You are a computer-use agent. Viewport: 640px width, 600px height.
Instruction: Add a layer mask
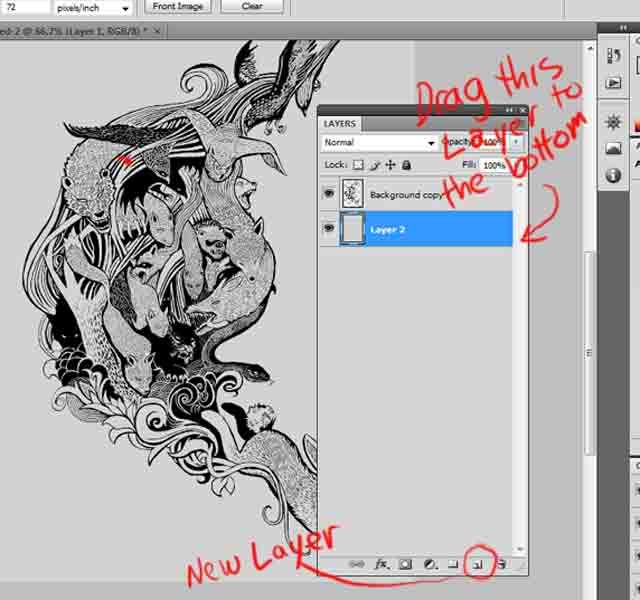coord(406,564)
